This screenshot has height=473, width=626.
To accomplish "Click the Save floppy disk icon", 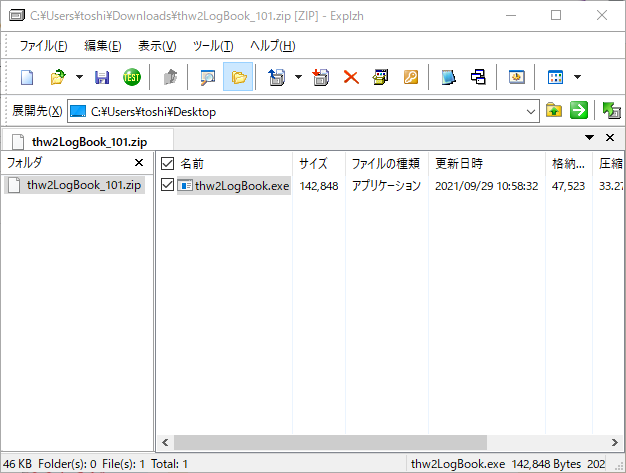I will click(102, 77).
